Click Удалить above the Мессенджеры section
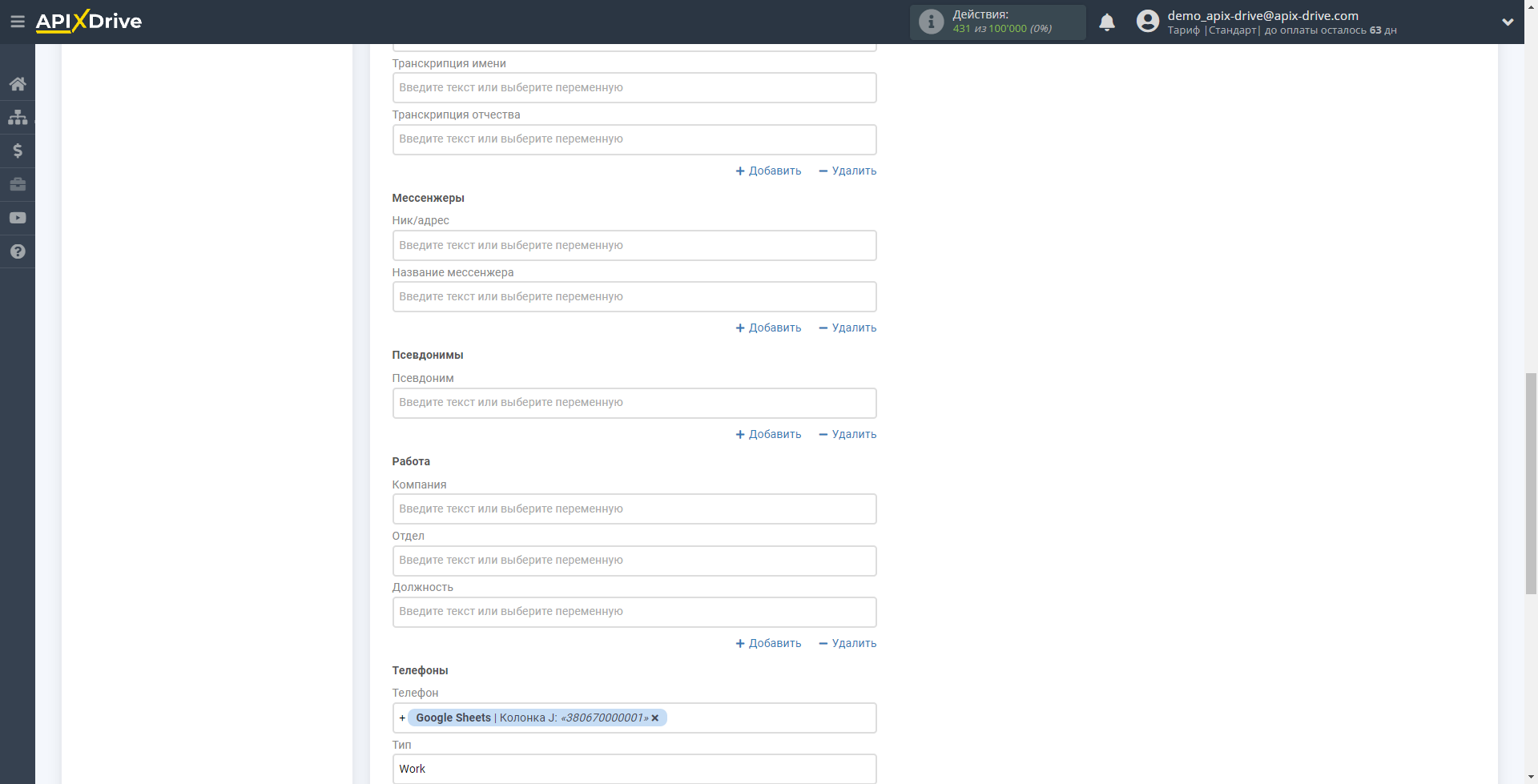1538x784 pixels. coord(848,171)
